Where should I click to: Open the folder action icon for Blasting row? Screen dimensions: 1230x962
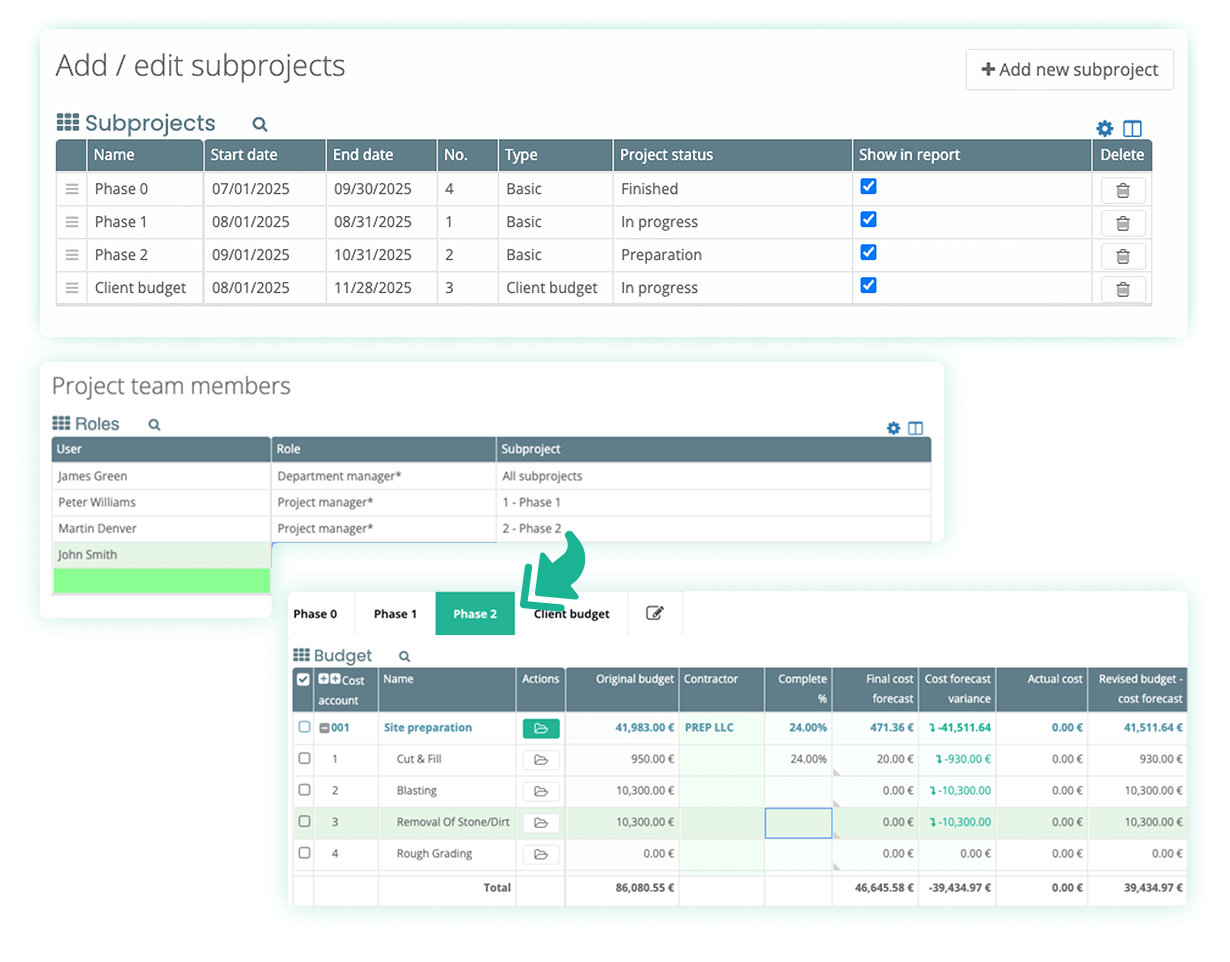click(541, 791)
